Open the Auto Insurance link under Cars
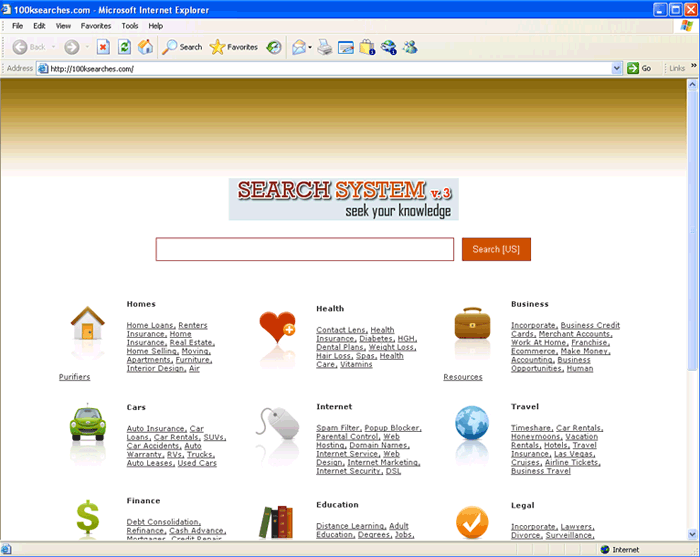Image resolution: width=700 pixels, height=557 pixels. coord(155,429)
